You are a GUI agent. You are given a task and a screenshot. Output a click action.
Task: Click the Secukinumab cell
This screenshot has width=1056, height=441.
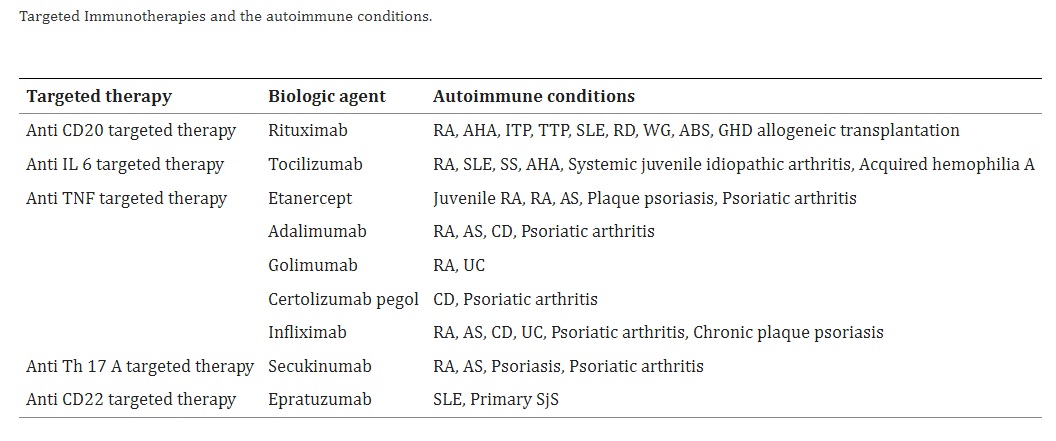[x=320, y=366]
